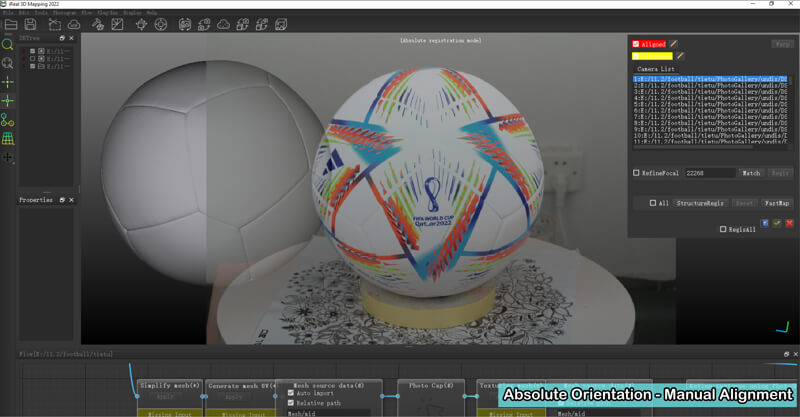The height and width of the screenshot is (417, 800).
Task: Float the Properties panel with undock icon
Action: pos(62,200)
